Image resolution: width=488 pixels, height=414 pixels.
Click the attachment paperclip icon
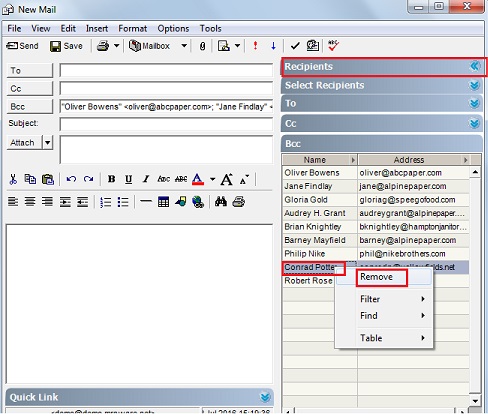pyautogui.click(x=202, y=46)
